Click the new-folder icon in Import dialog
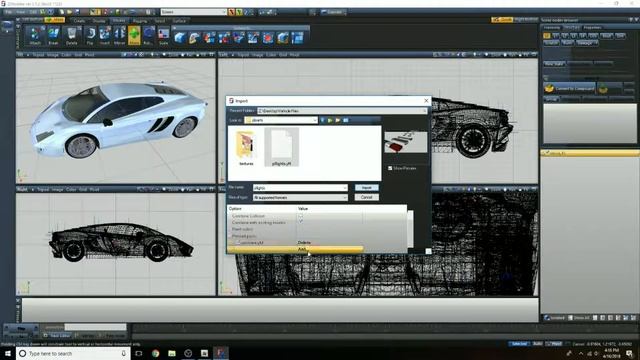The width and height of the screenshot is (640, 360). tap(338, 120)
